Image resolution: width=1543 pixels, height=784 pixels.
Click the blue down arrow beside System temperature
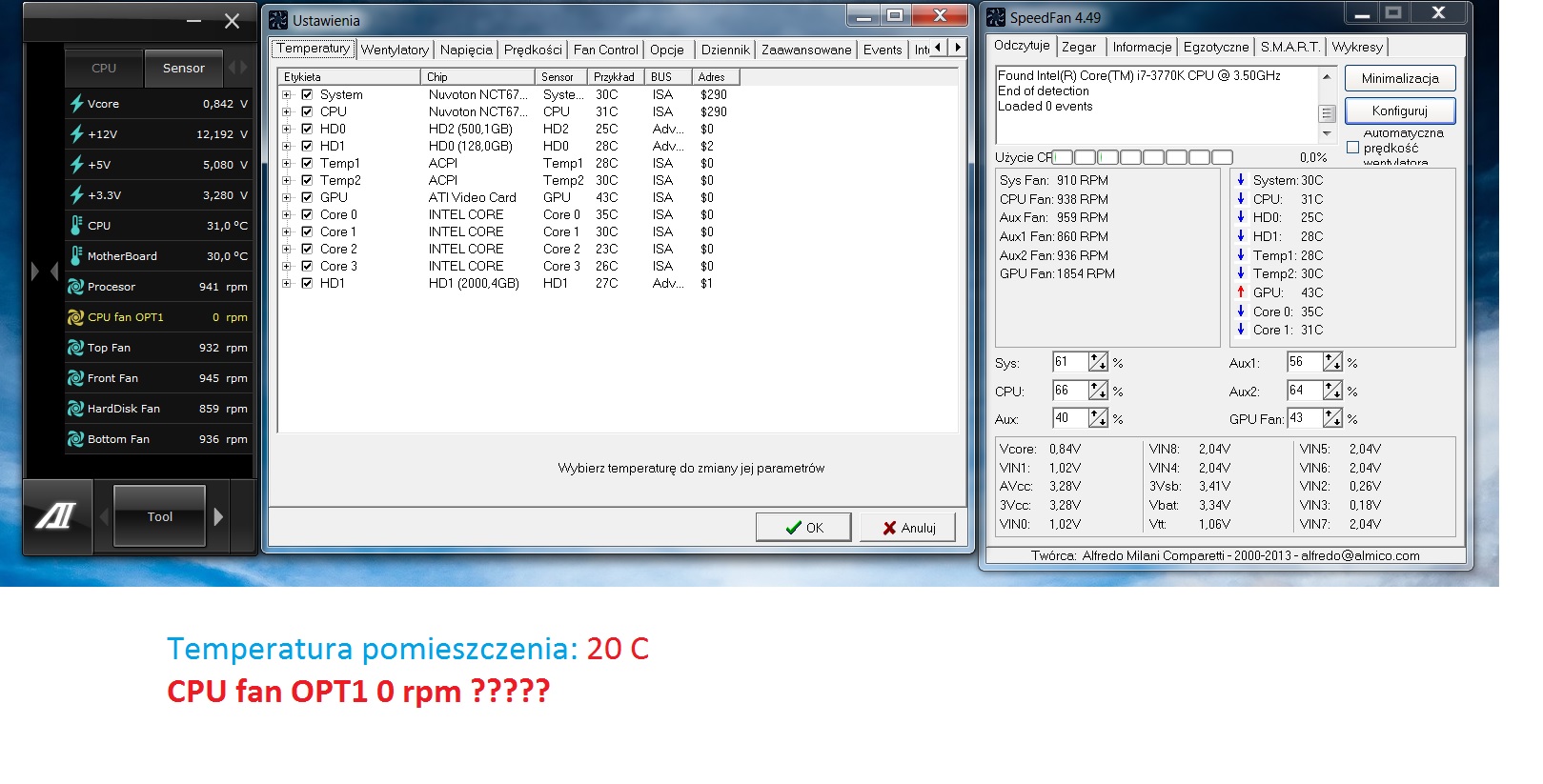point(1241,180)
